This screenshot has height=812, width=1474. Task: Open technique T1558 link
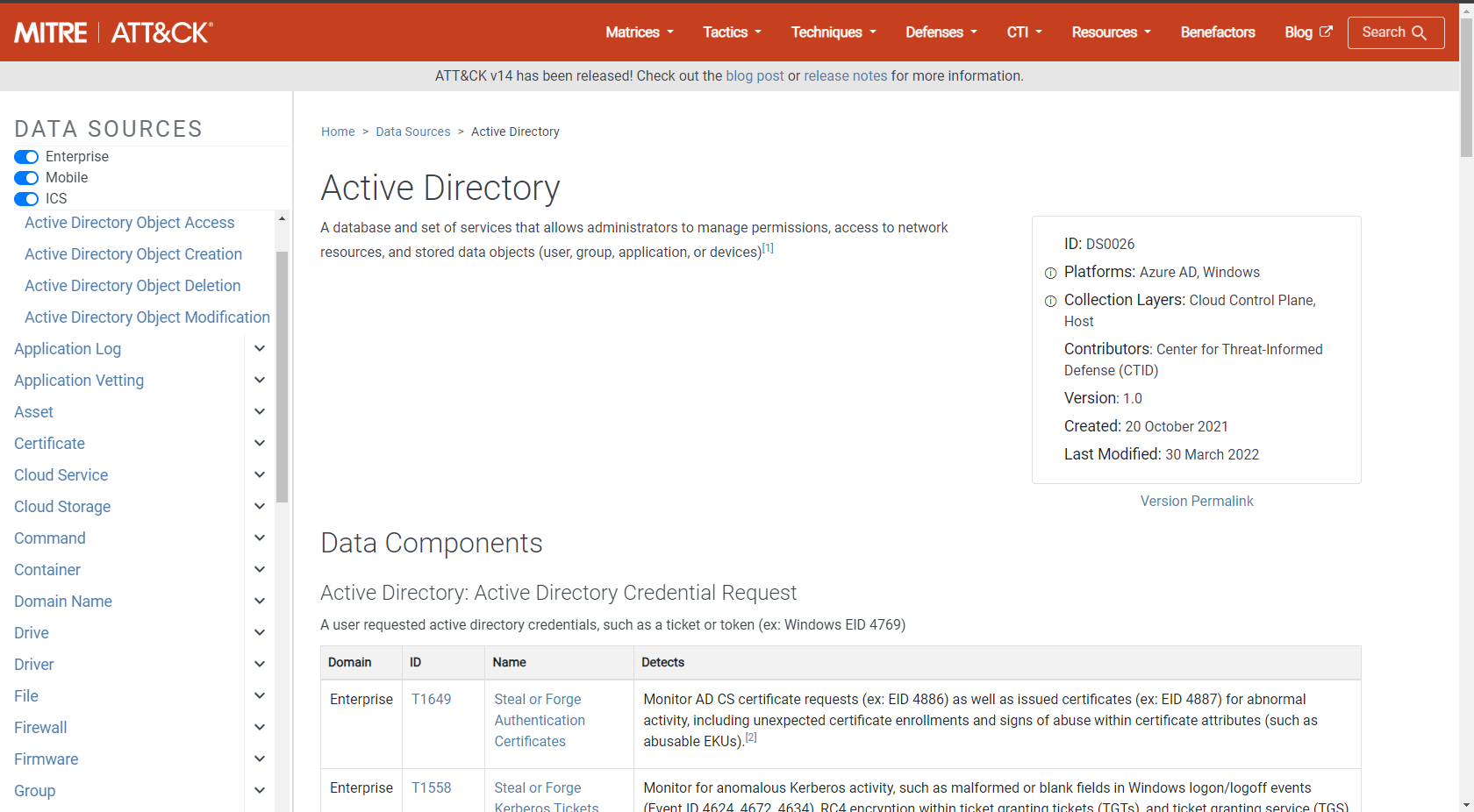[x=432, y=787]
